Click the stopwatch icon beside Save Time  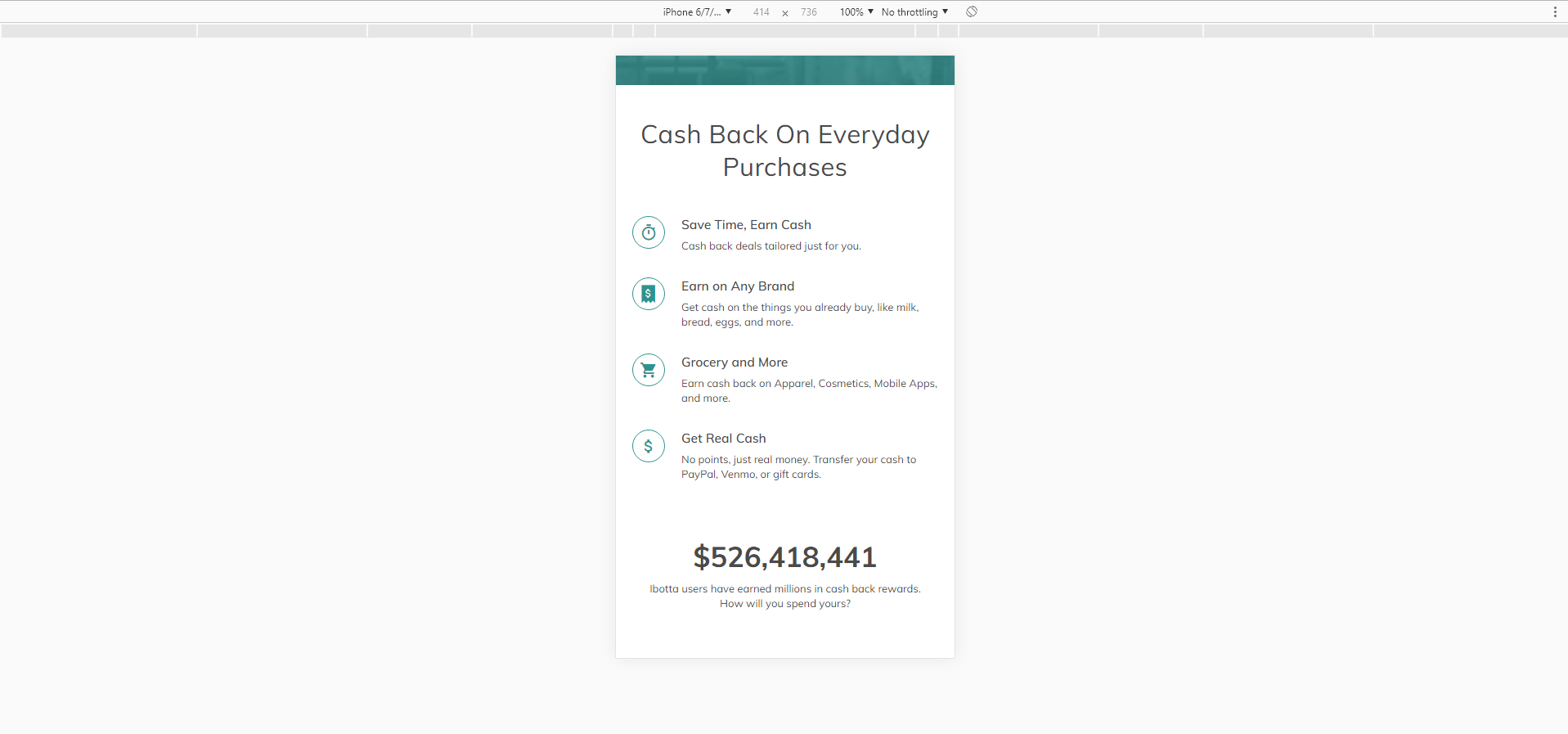[x=649, y=232]
